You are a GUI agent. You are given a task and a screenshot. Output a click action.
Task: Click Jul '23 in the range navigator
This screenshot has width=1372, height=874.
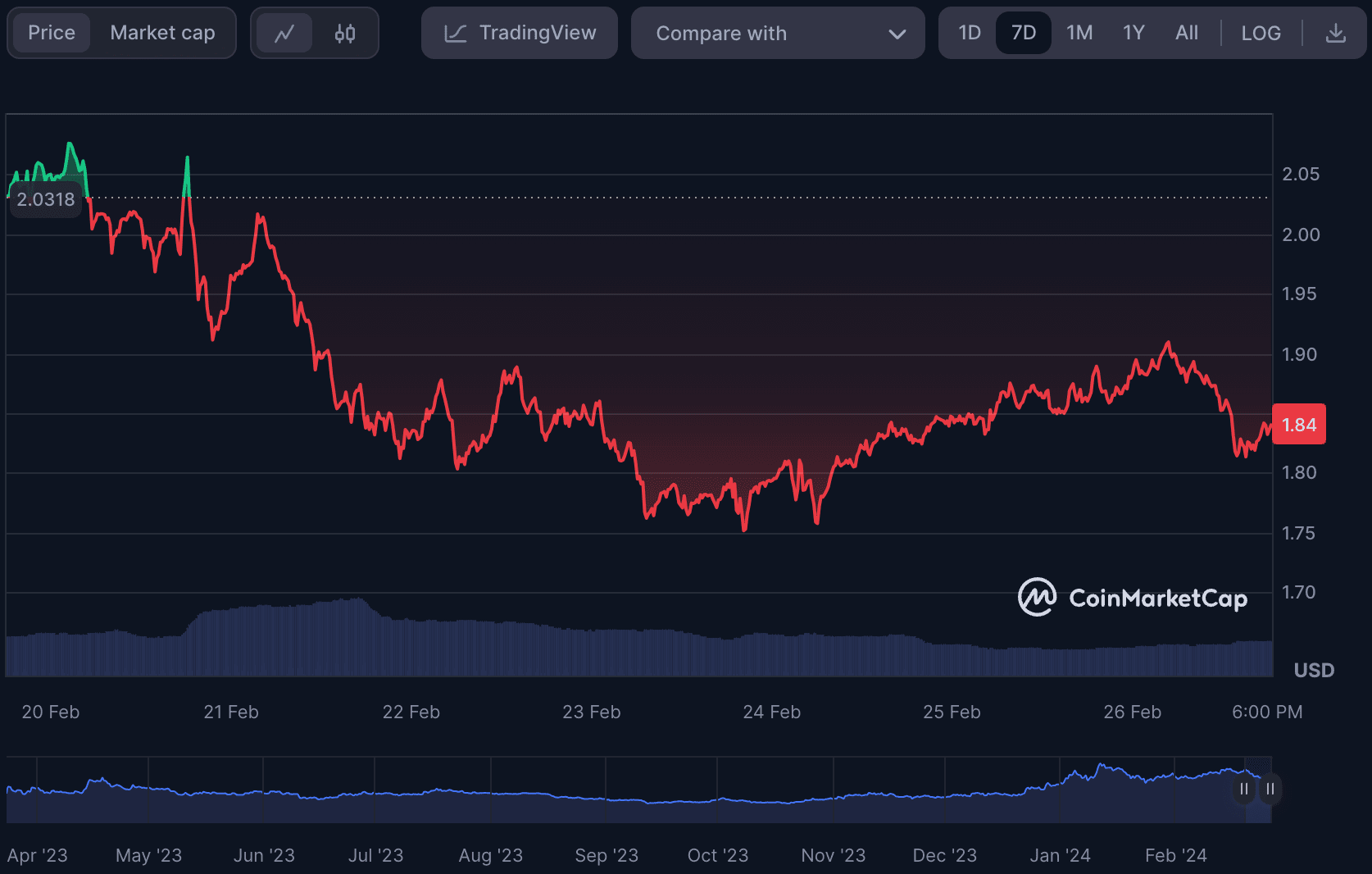[376, 855]
